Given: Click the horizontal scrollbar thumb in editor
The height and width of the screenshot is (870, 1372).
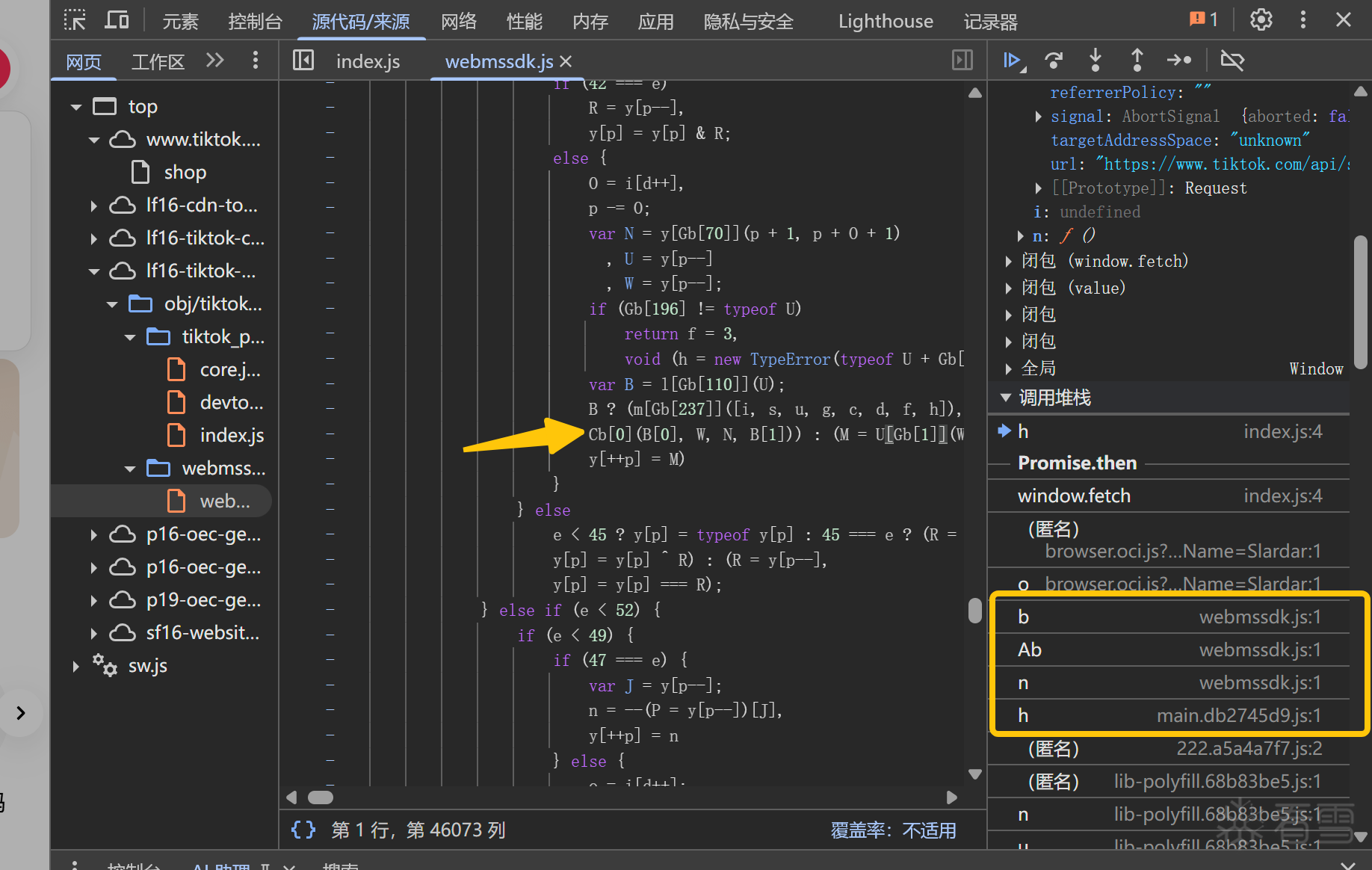Looking at the screenshot, I should click(321, 797).
